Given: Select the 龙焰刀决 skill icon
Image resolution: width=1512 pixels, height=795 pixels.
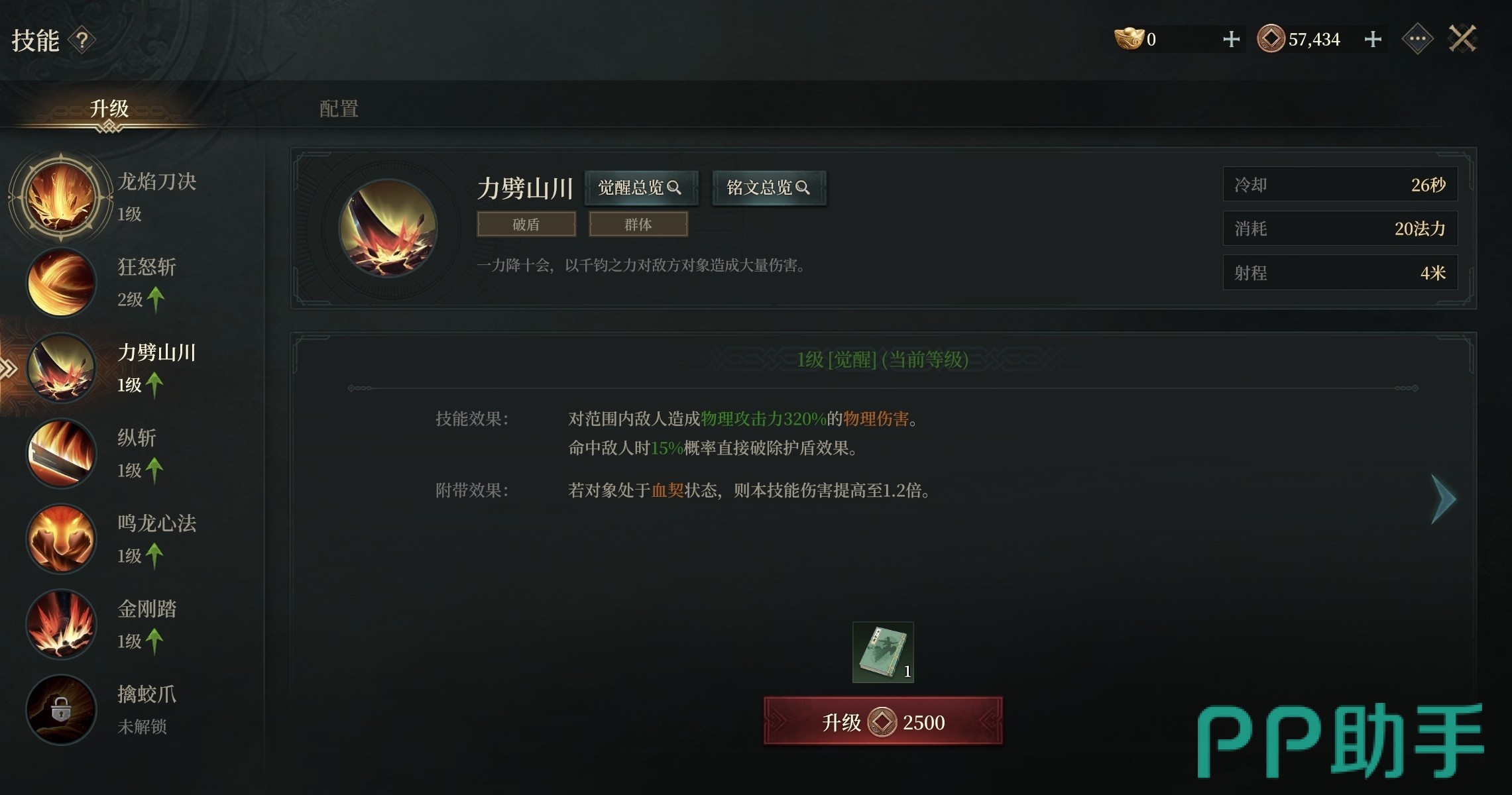Looking at the screenshot, I should [60, 197].
